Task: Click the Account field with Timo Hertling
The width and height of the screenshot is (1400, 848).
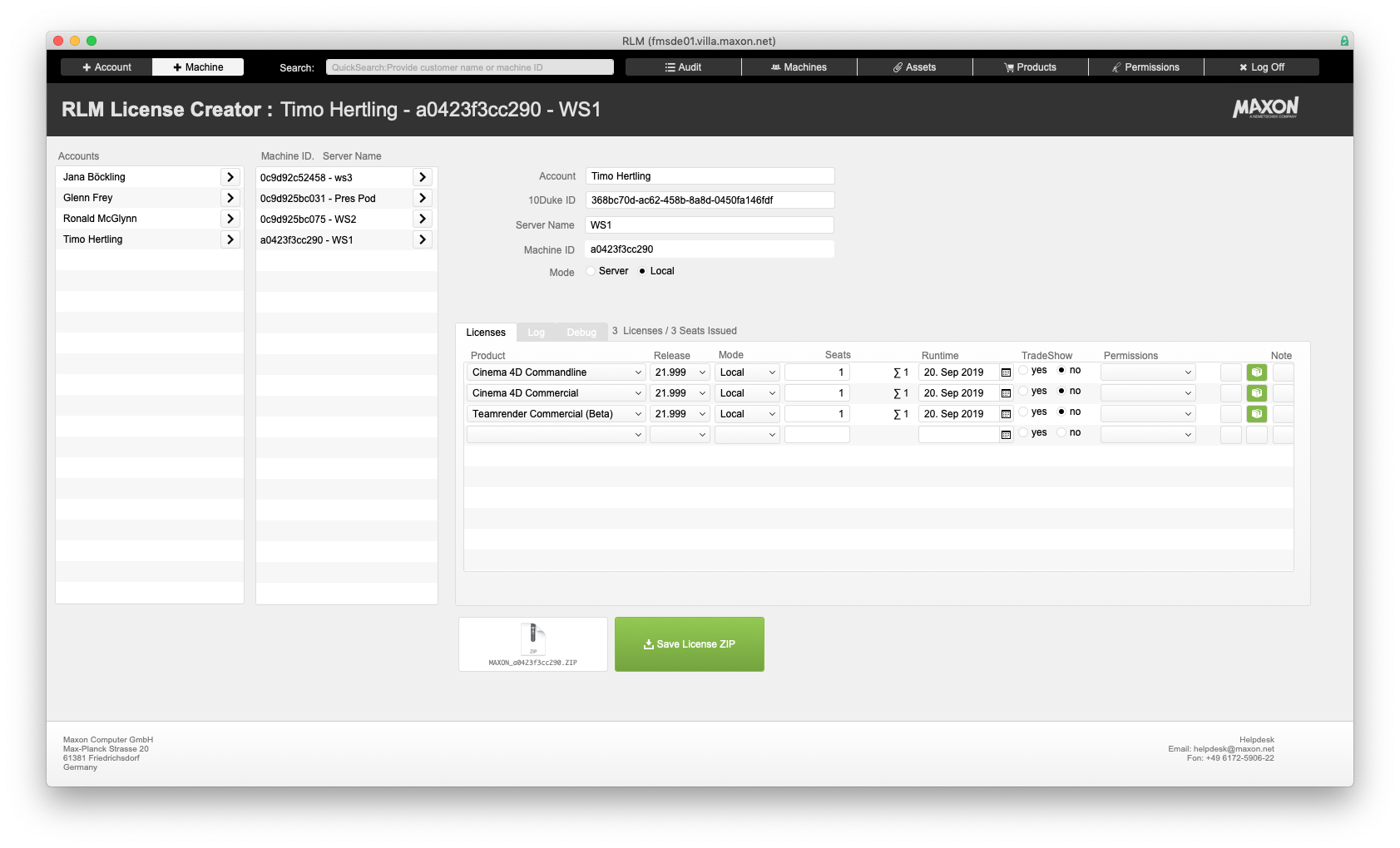Action: 710,176
